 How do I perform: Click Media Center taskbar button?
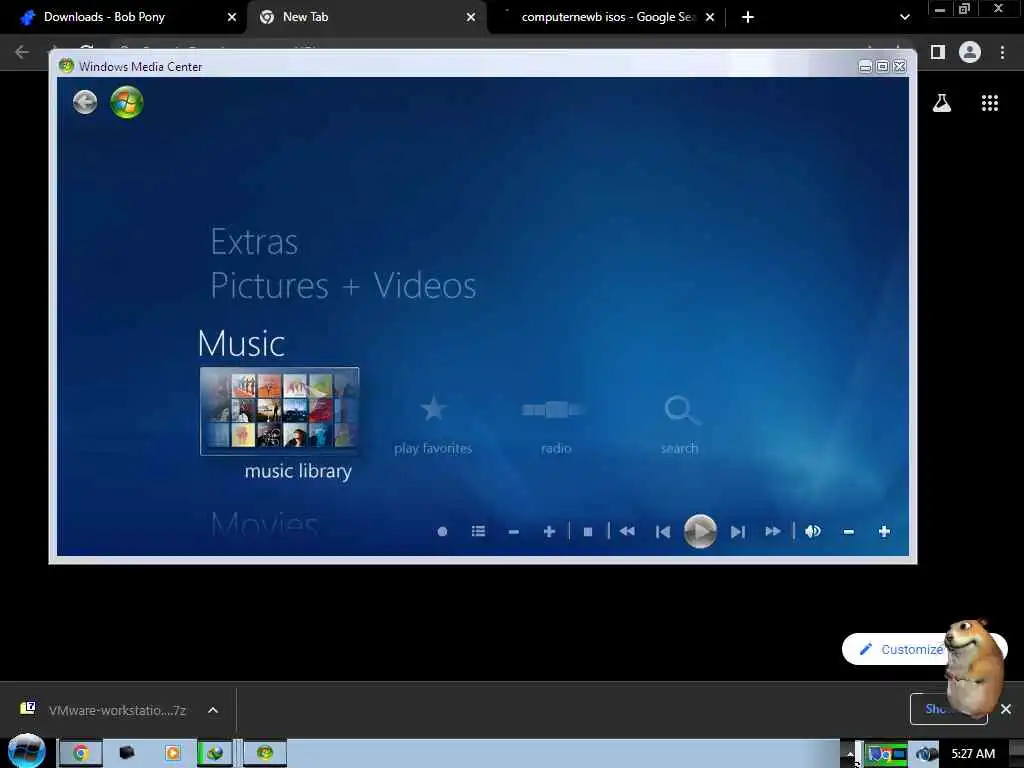(264, 753)
